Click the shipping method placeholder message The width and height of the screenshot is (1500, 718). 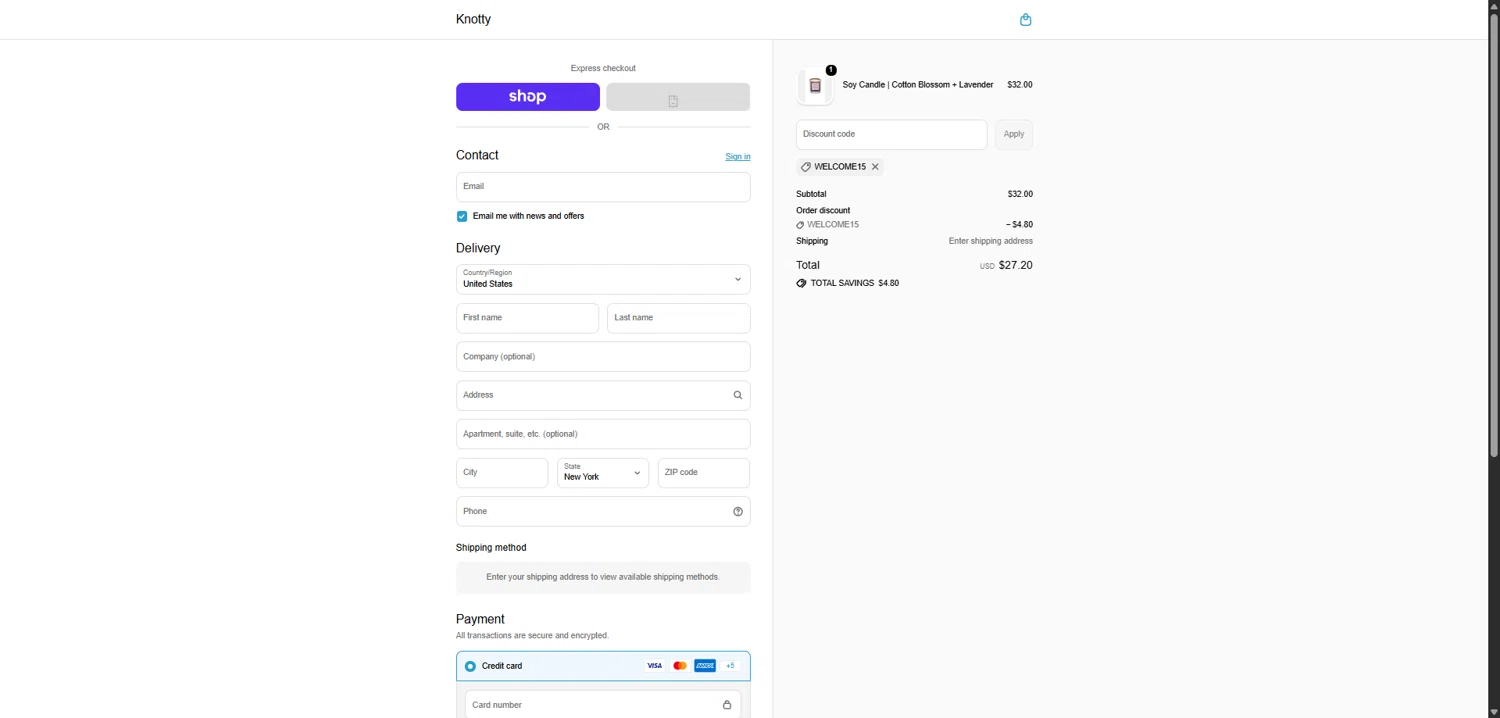point(603,577)
